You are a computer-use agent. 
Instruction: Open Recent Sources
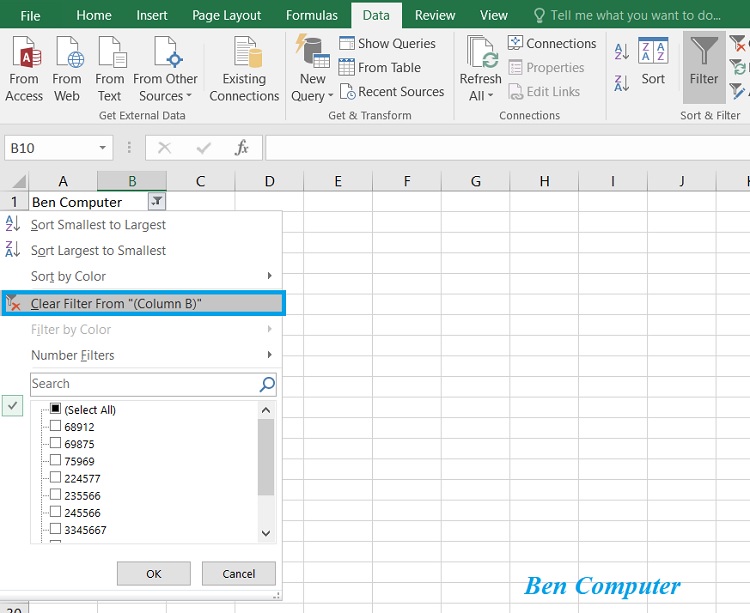(x=392, y=91)
